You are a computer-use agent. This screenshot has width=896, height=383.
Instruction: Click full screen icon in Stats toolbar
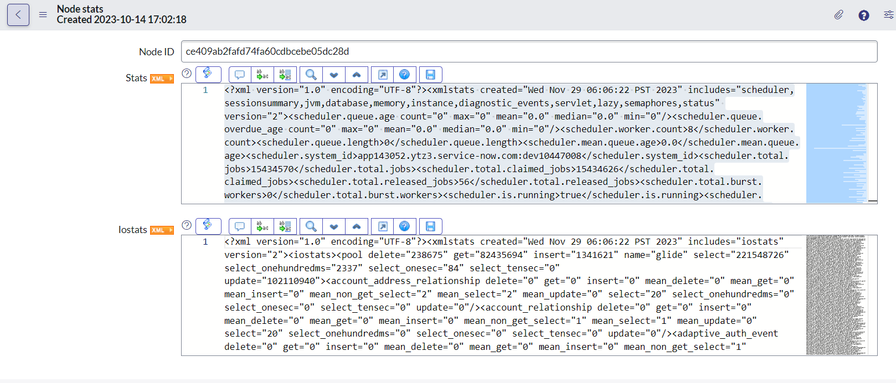tap(382, 74)
